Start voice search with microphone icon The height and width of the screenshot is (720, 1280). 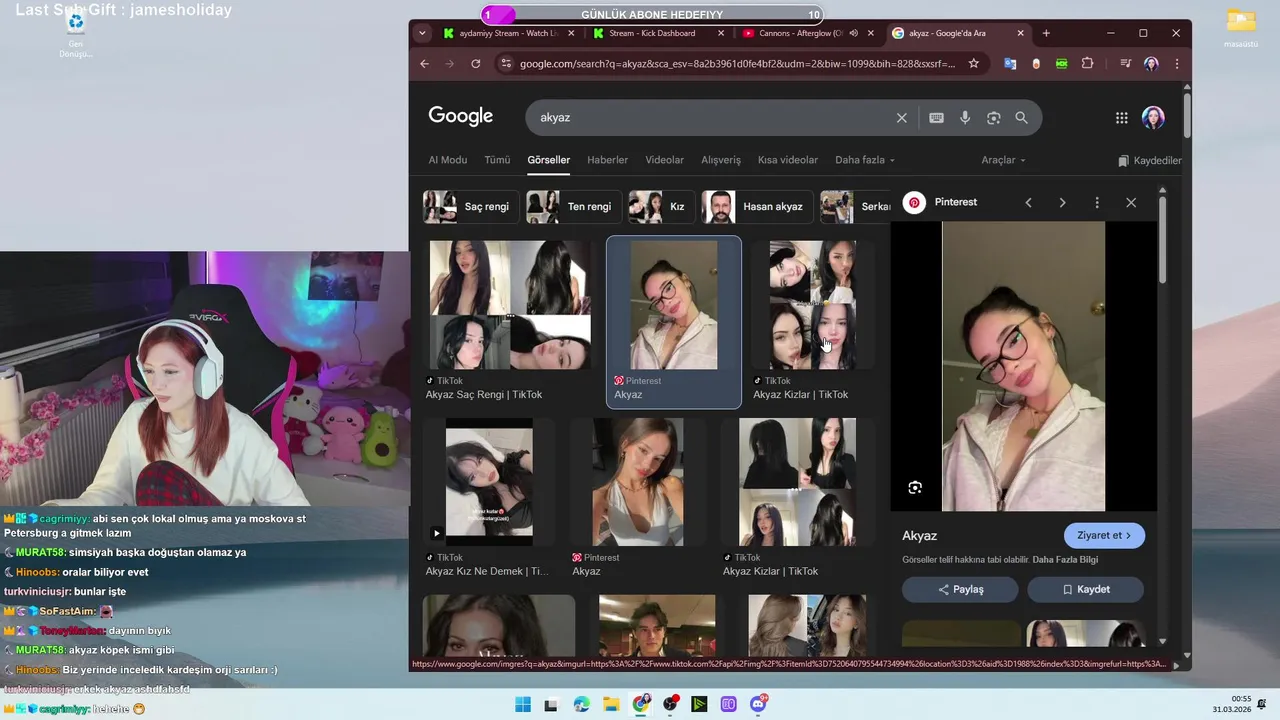965,118
